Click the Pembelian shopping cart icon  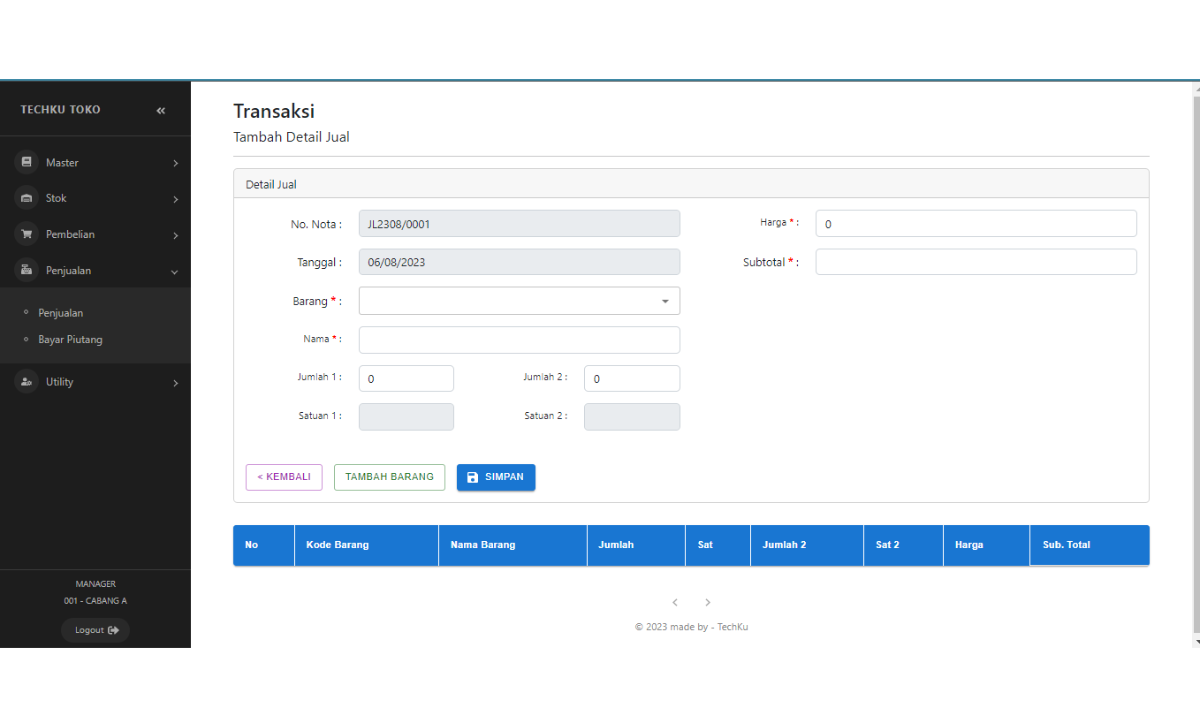(x=27, y=234)
